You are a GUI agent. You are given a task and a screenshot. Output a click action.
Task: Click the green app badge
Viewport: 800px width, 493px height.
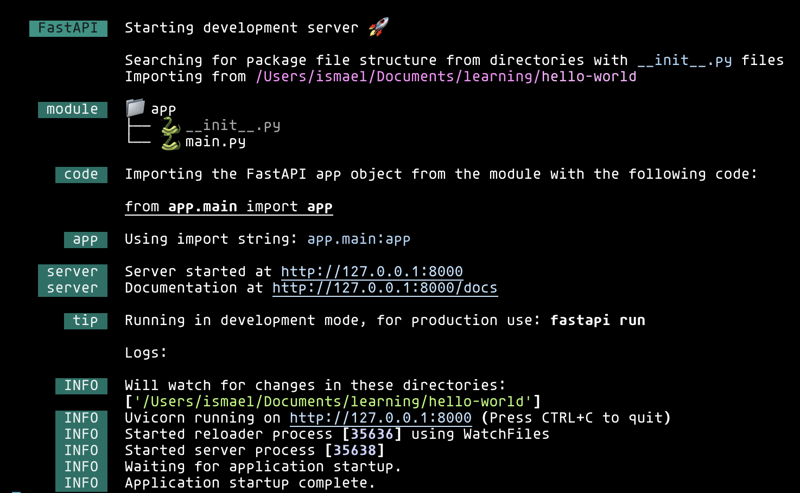point(85,240)
